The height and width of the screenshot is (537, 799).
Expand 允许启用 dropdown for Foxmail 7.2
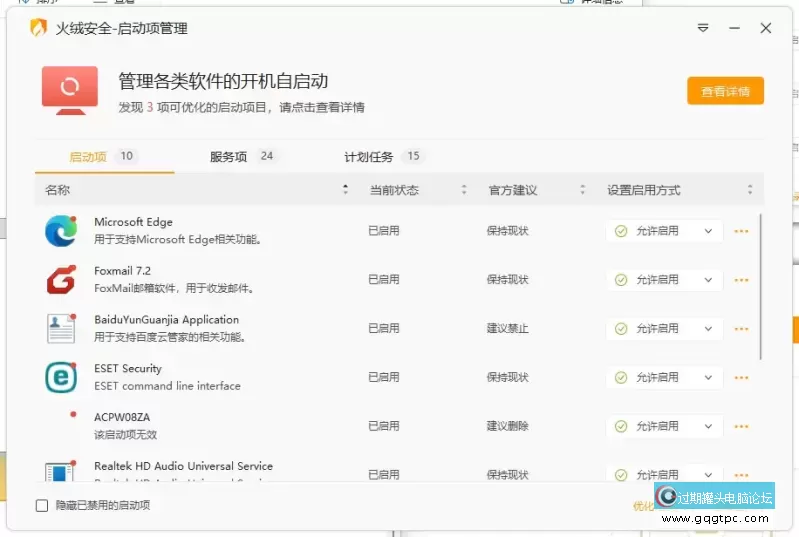point(664,280)
